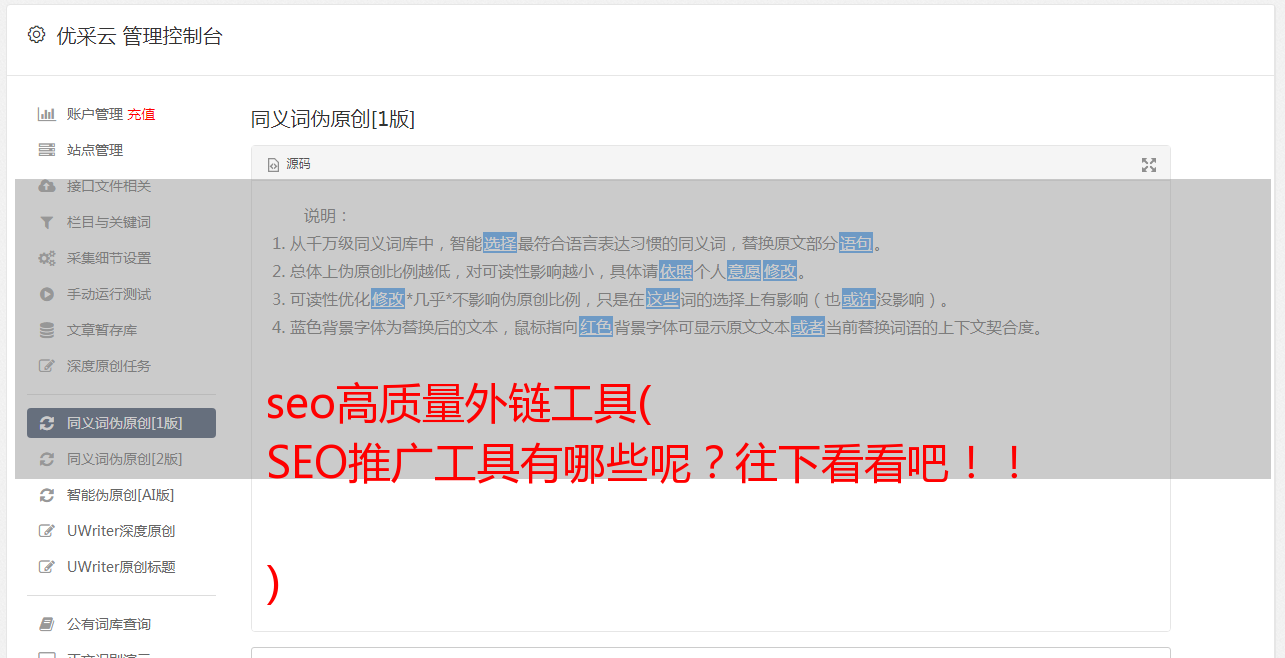Click the refresh icon beside 同义词伪原创[1版]
The image size is (1285, 658).
click(47, 423)
